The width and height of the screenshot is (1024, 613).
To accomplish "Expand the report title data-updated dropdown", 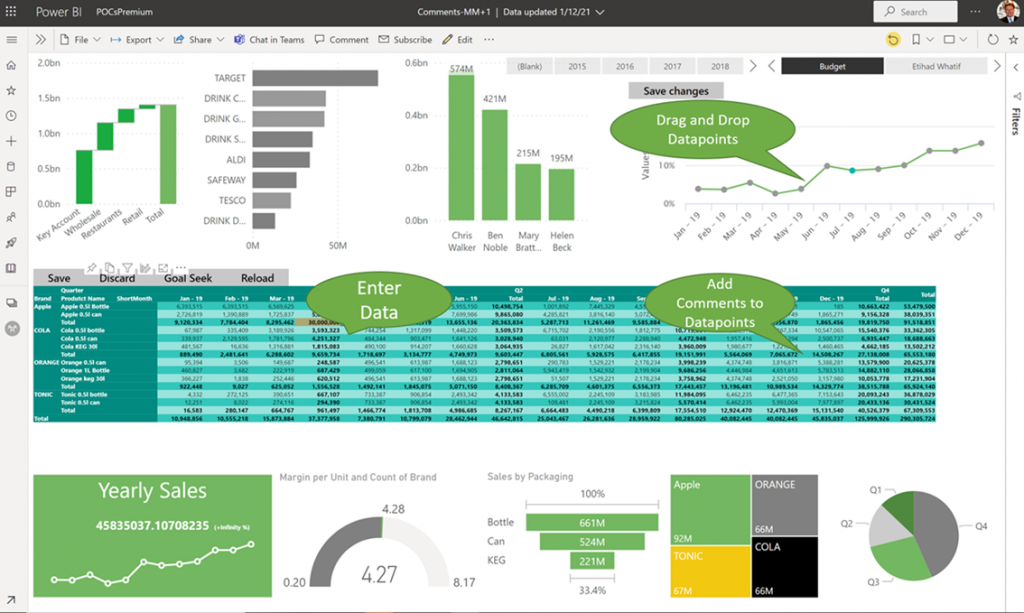I will [600, 12].
